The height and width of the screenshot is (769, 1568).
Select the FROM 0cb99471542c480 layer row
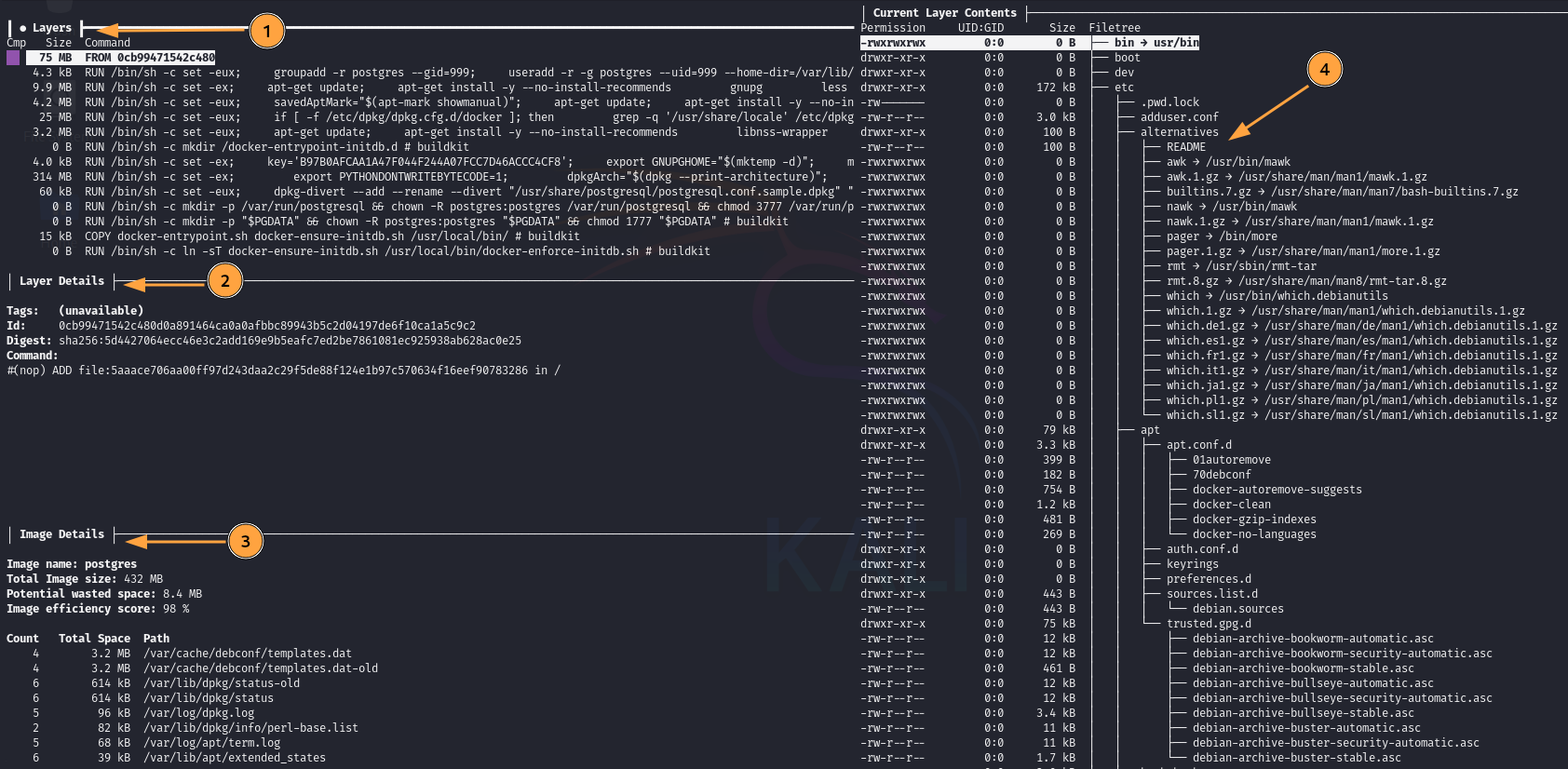149,58
